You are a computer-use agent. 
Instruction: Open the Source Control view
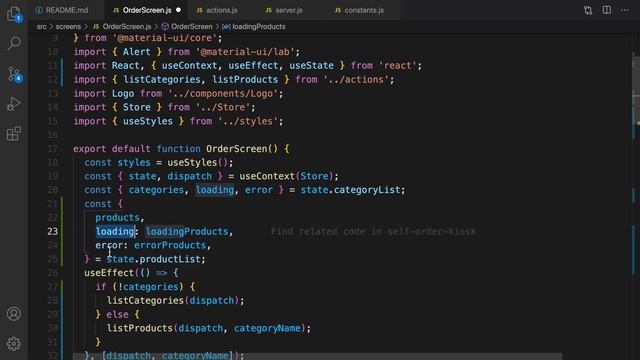[x=14, y=74]
